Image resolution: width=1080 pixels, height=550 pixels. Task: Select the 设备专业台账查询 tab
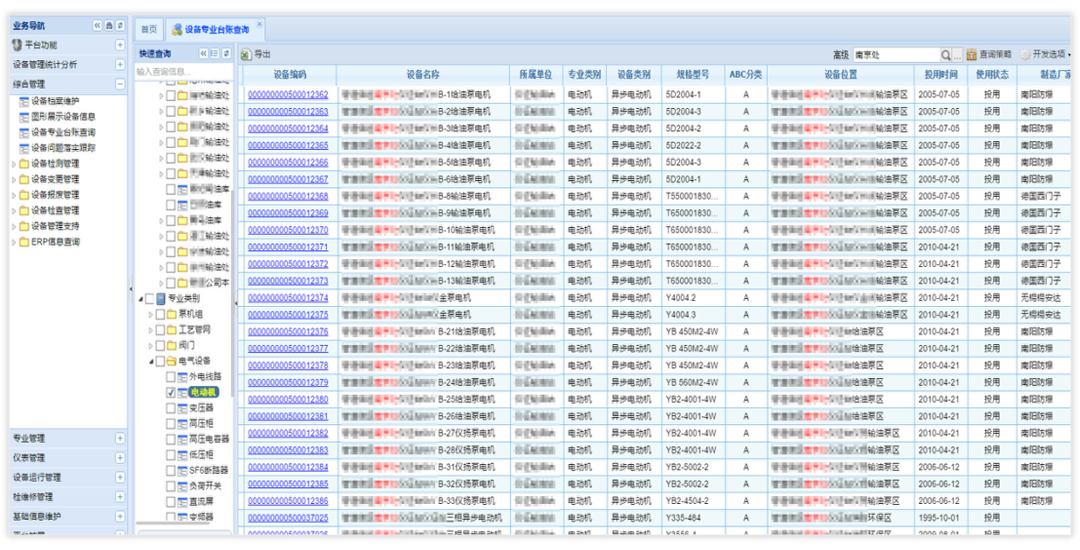pos(215,30)
